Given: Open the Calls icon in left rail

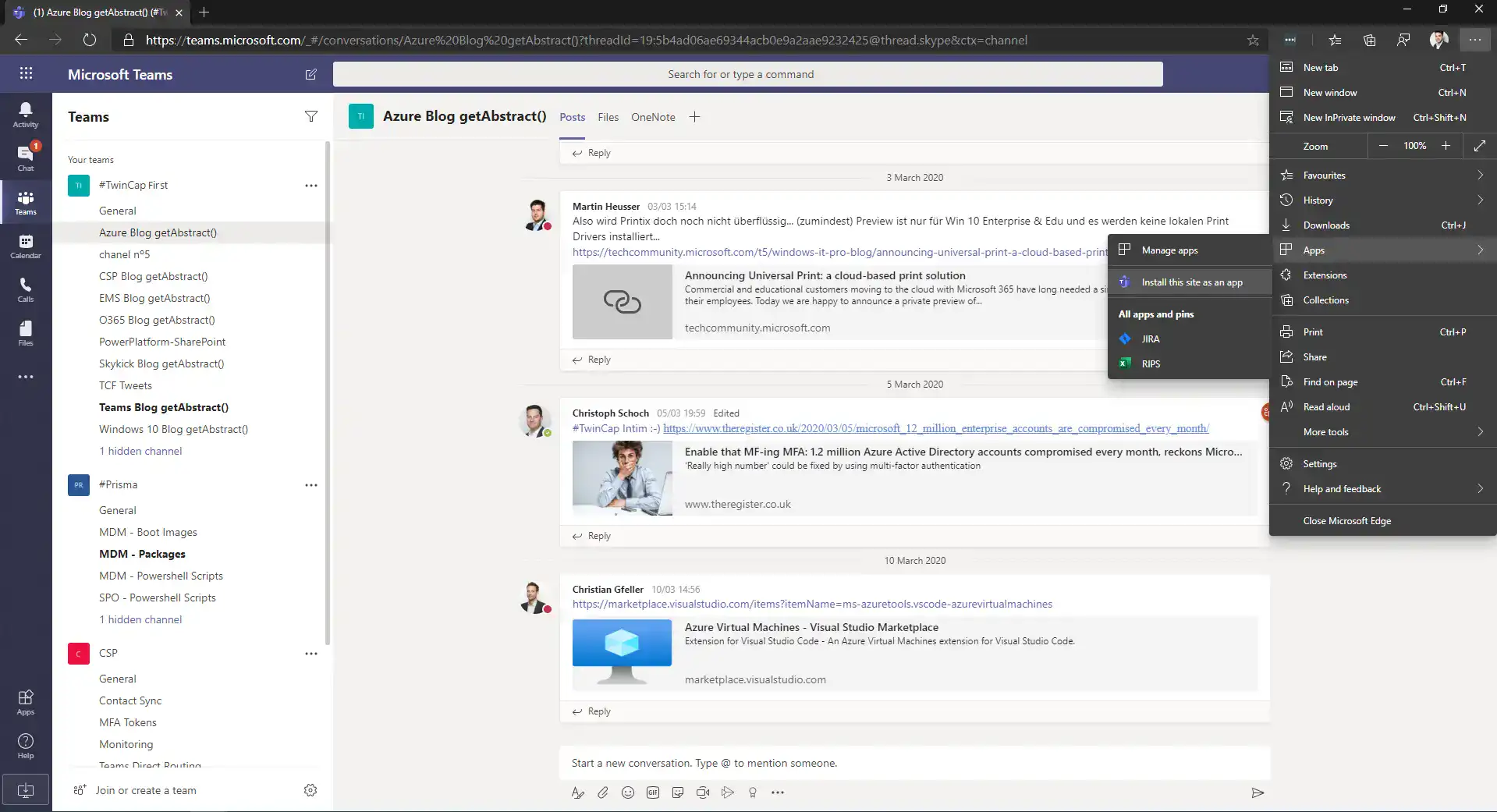Looking at the screenshot, I should [26, 290].
